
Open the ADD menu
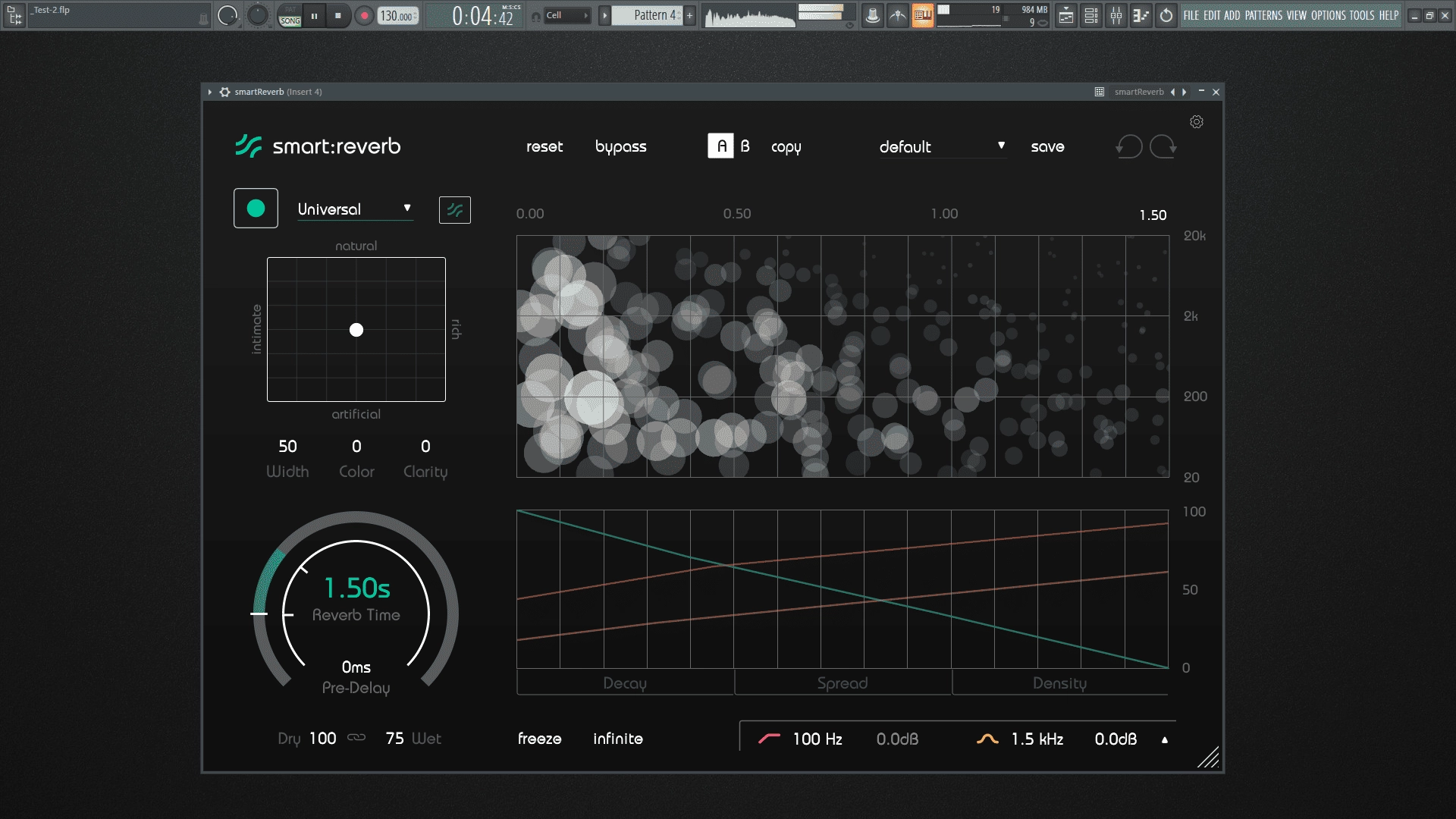(1232, 15)
